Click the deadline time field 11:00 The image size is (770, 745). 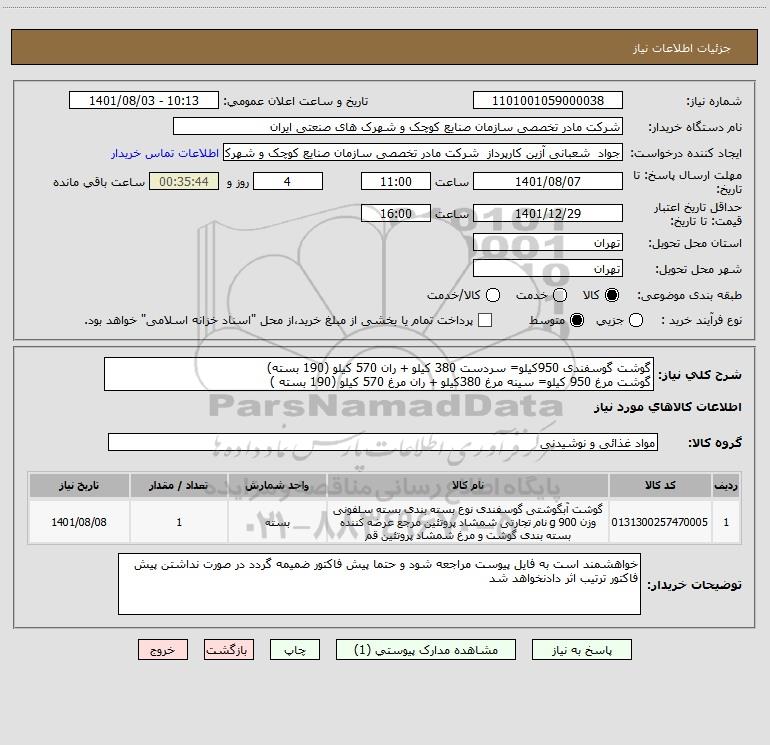click(396, 181)
